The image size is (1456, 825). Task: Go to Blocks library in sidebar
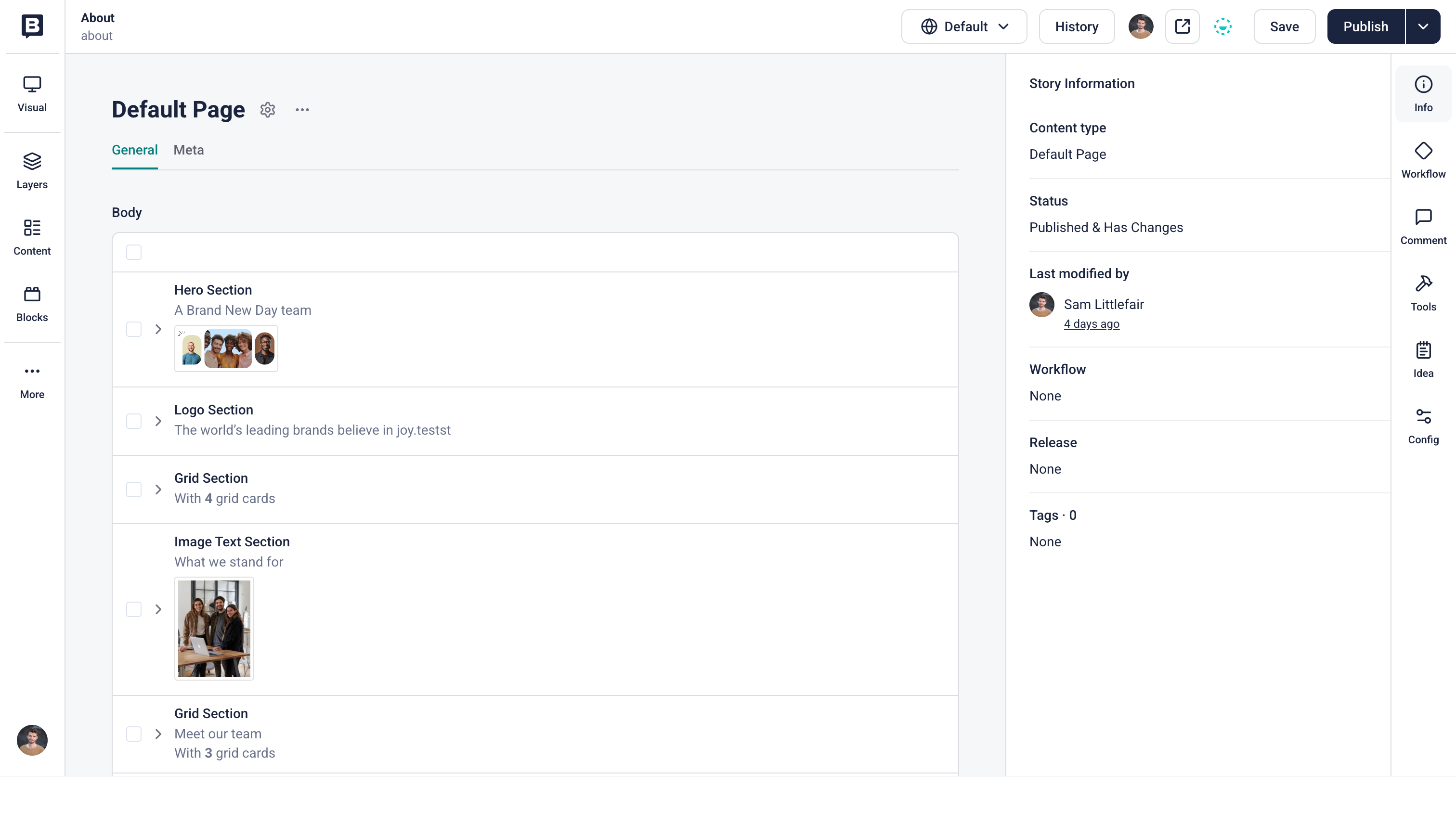32,304
